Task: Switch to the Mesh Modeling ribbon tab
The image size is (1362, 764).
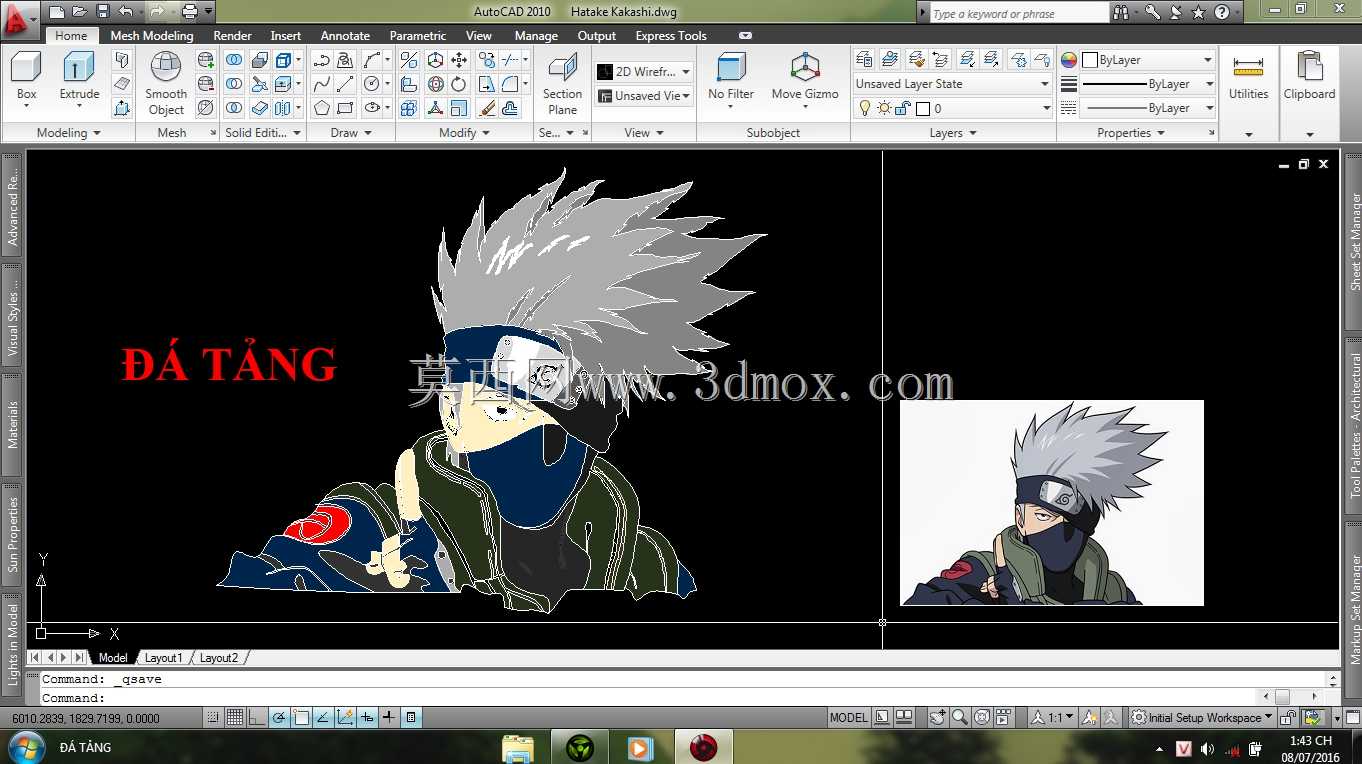Action: point(152,35)
